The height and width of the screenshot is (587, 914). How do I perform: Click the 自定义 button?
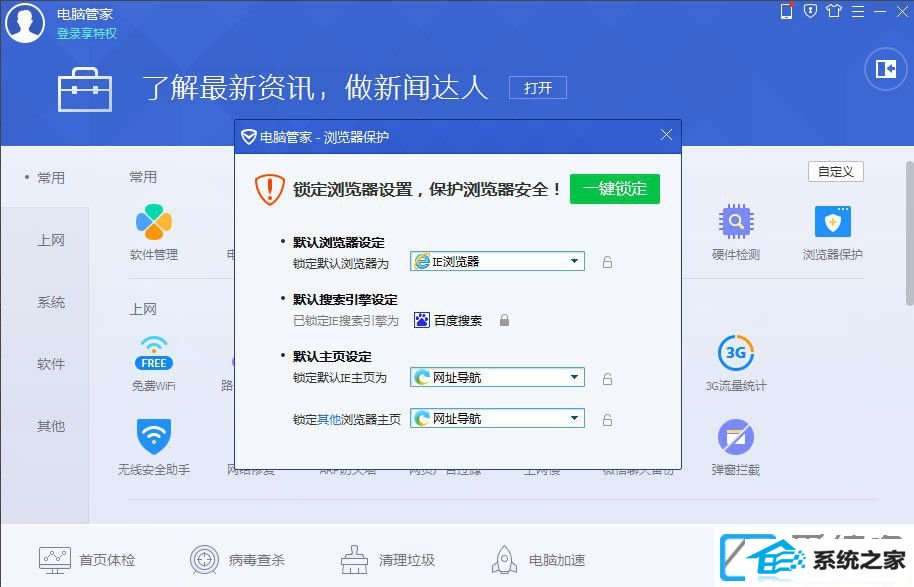(x=835, y=171)
